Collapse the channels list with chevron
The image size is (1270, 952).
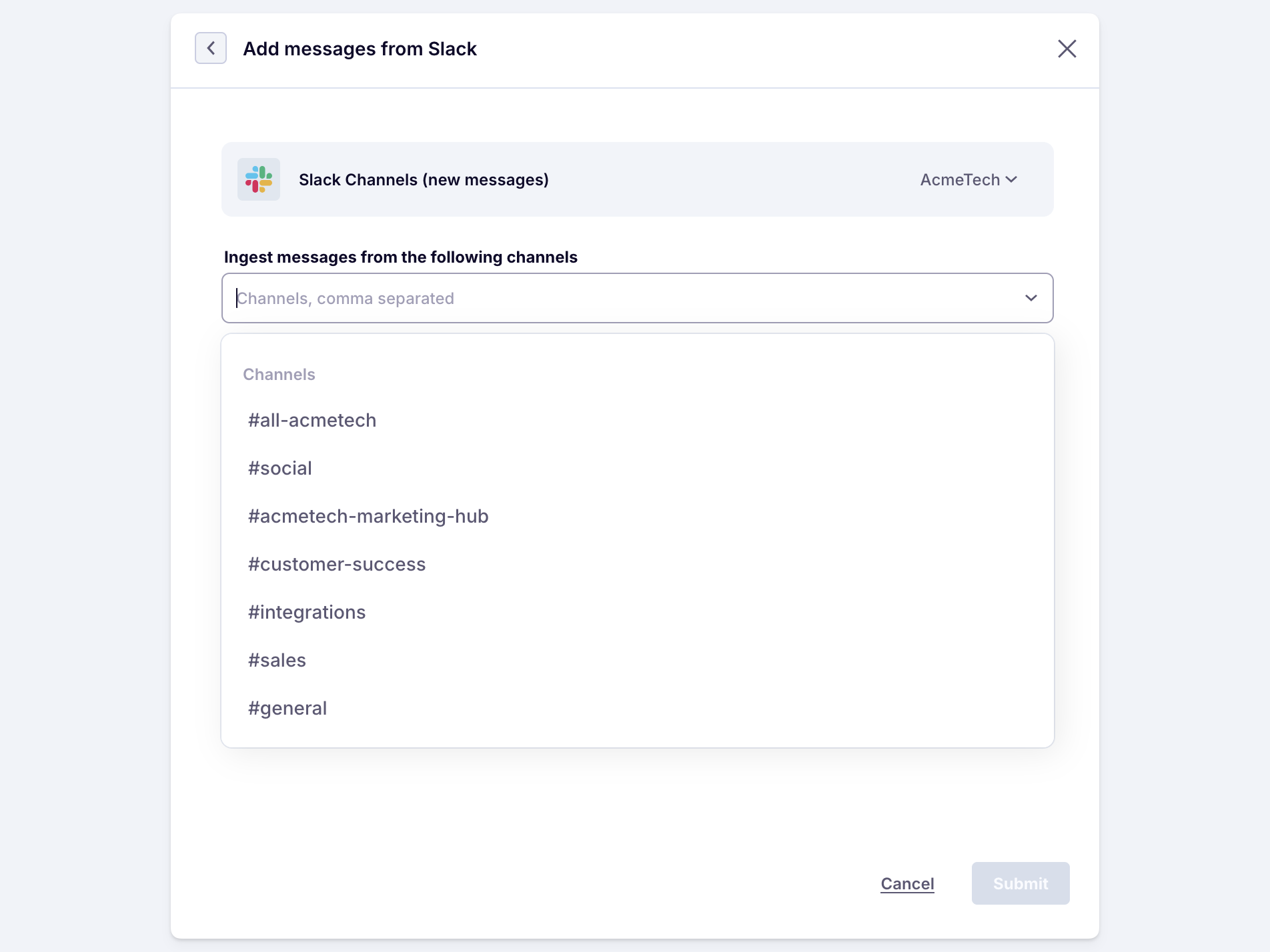[1031, 298]
